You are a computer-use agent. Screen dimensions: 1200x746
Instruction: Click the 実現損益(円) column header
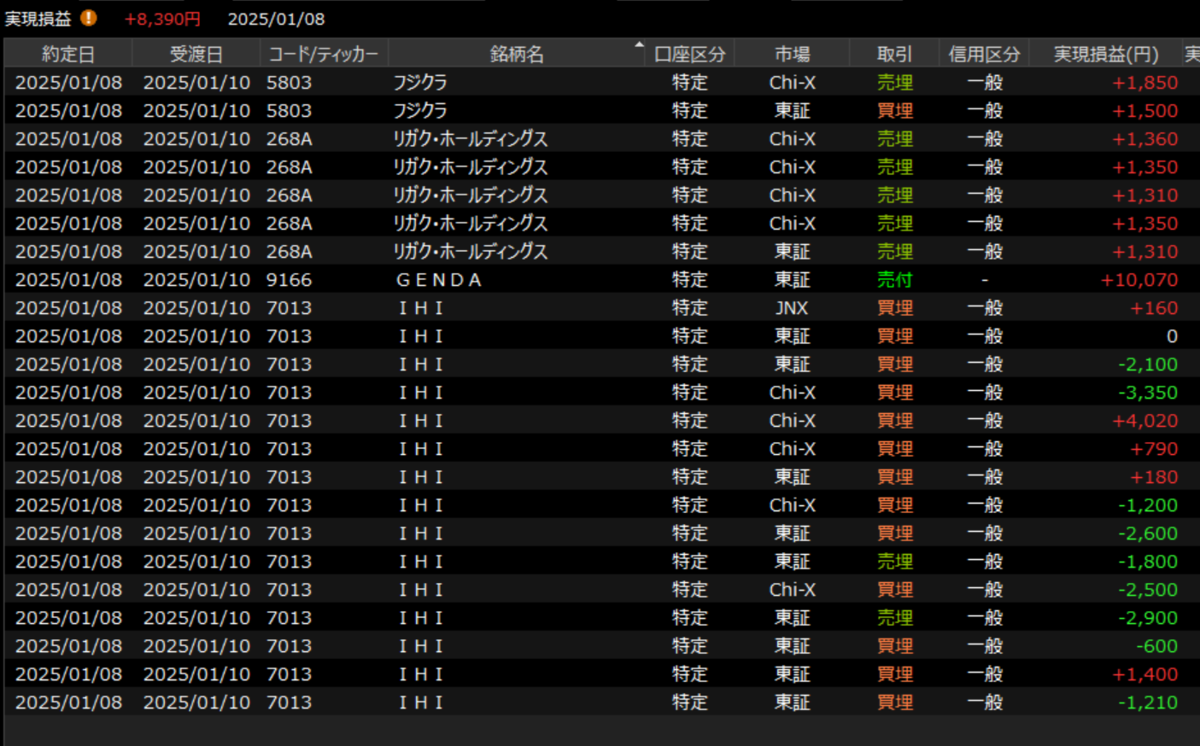tap(1105, 54)
